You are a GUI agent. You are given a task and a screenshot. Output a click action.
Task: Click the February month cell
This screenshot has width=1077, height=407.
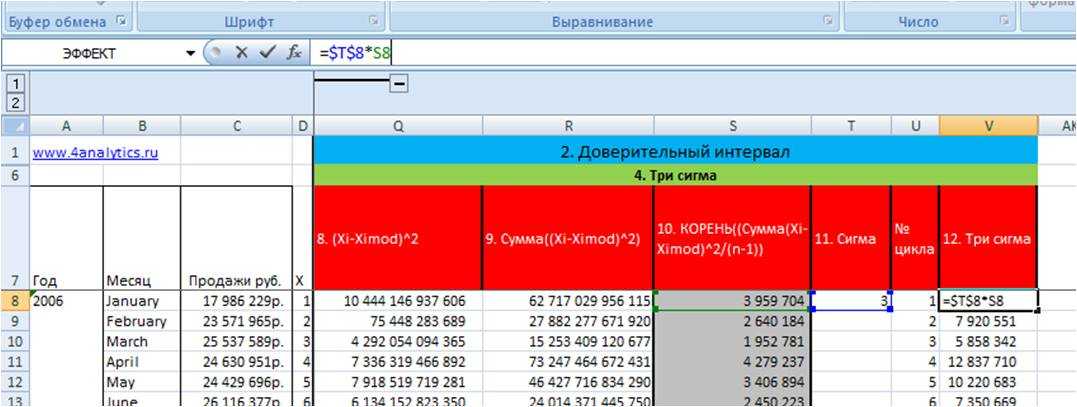142,321
